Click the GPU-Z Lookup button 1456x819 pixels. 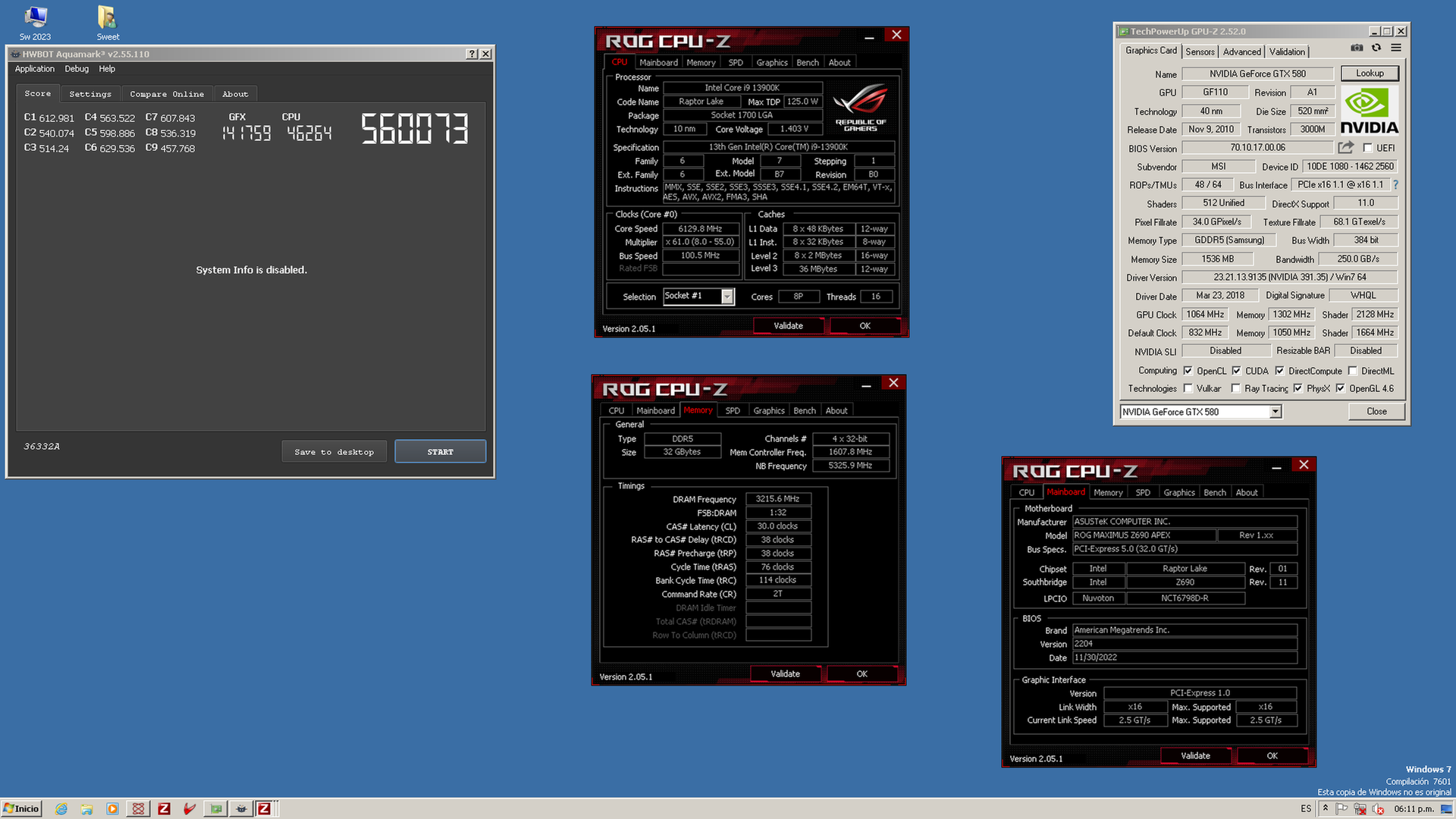click(1370, 74)
